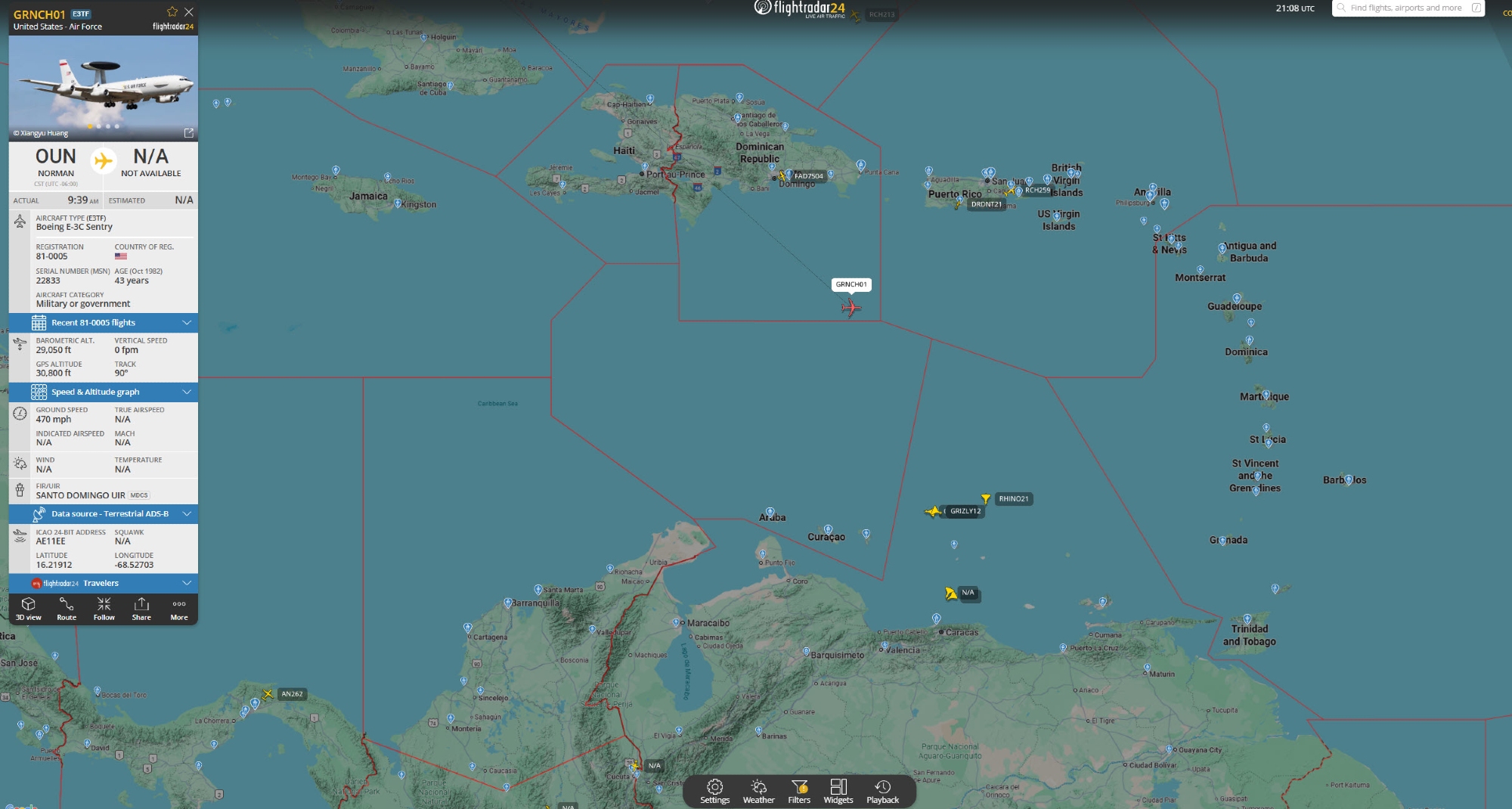Start Playback of historical flights

coord(882,791)
